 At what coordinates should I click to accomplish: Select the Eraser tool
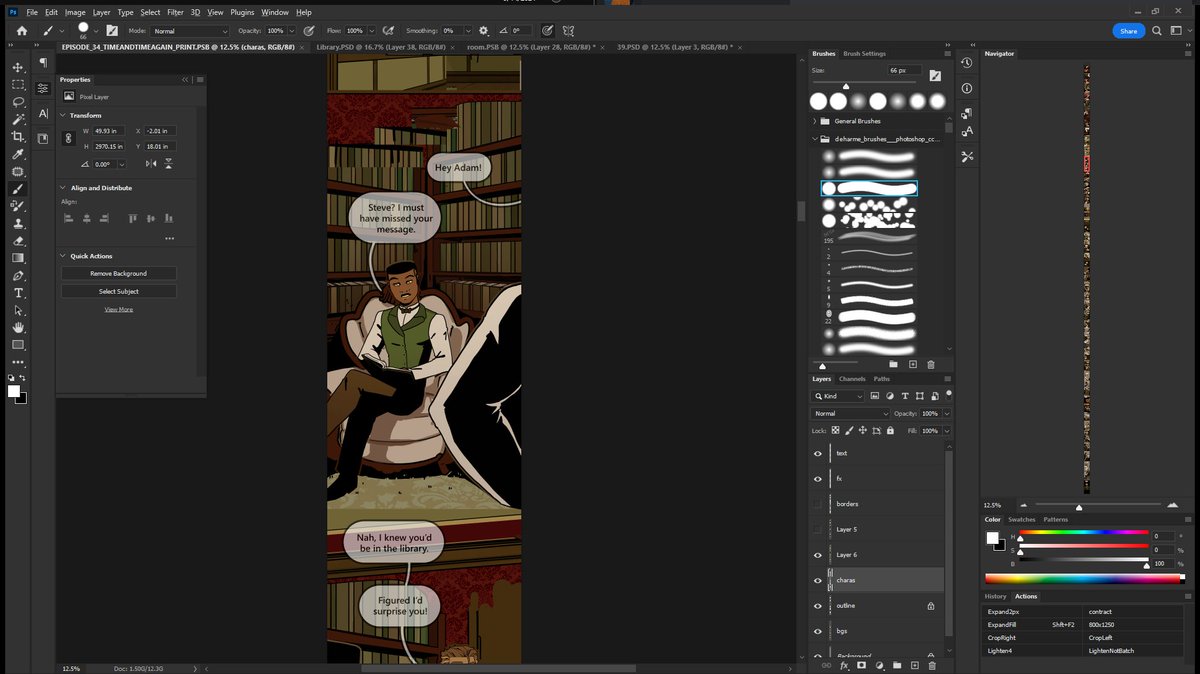18,241
